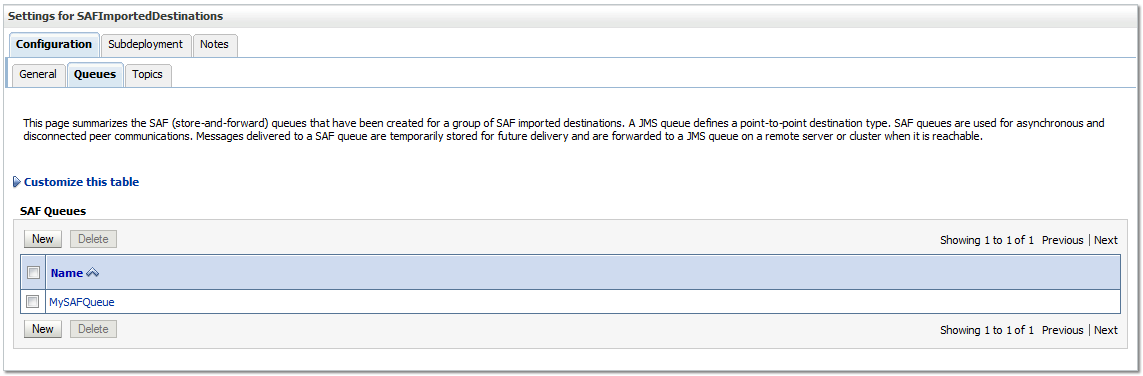Go to Next page, bottom pager

[1106, 330]
